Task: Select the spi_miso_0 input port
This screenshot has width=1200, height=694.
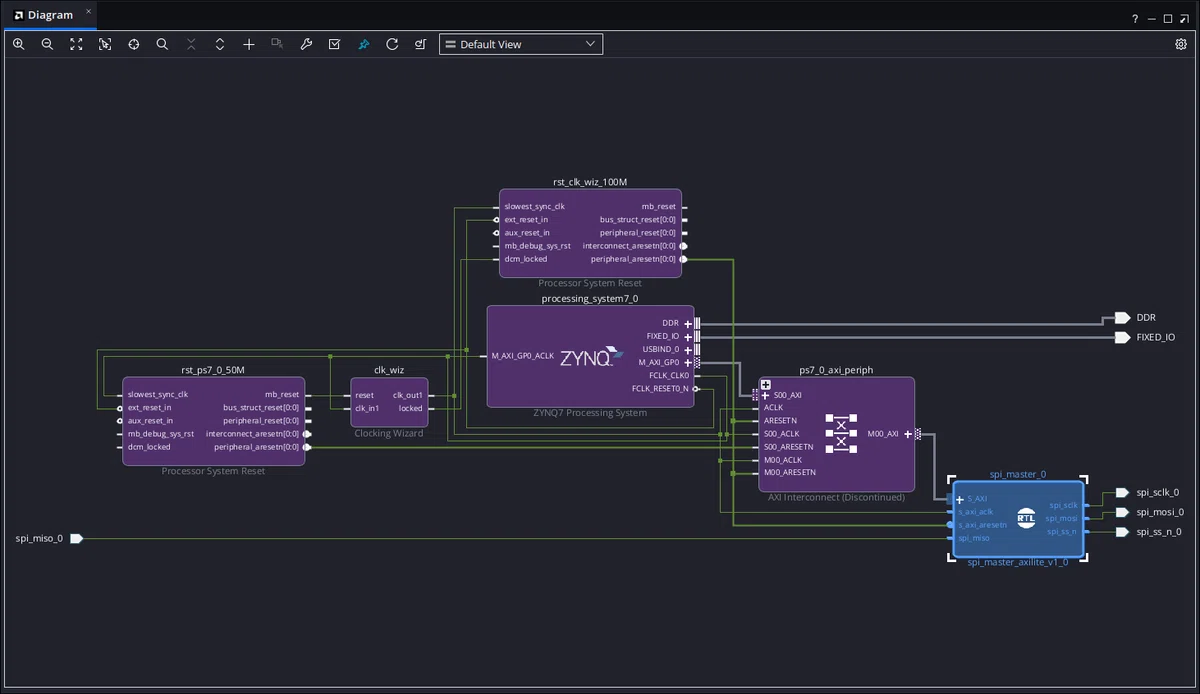Action: pos(76,539)
